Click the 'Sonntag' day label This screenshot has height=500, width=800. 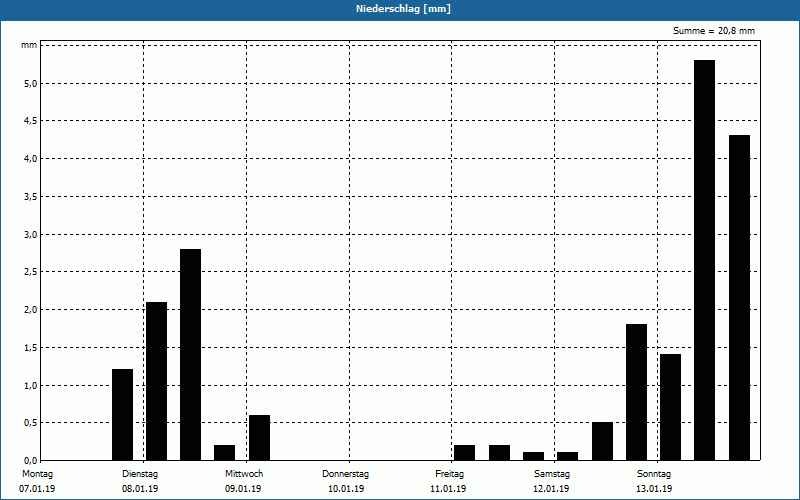pos(654,474)
